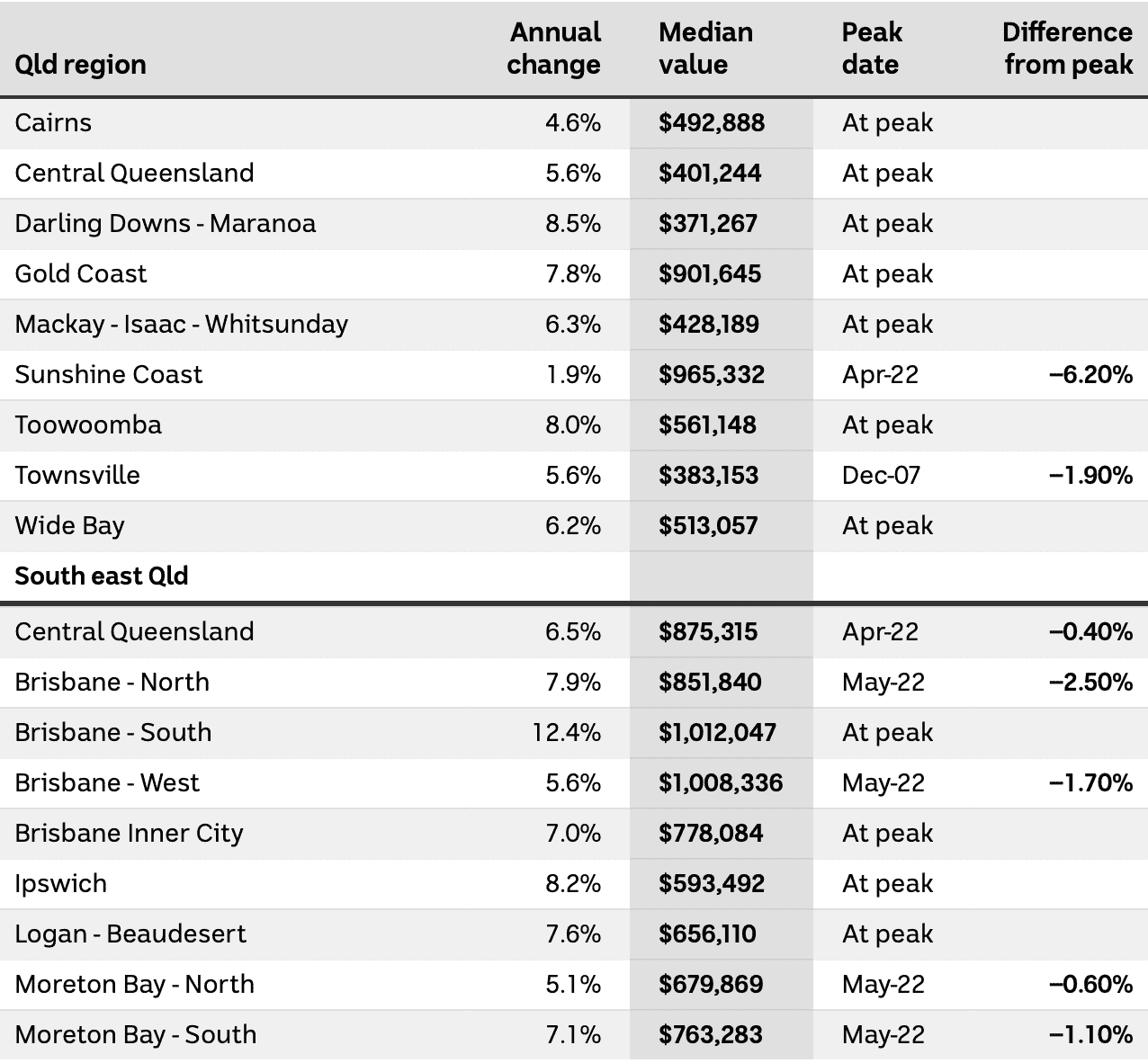The height and width of the screenshot is (1063, 1148).
Task: Click the Median value column header
Action: (x=705, y=49)
